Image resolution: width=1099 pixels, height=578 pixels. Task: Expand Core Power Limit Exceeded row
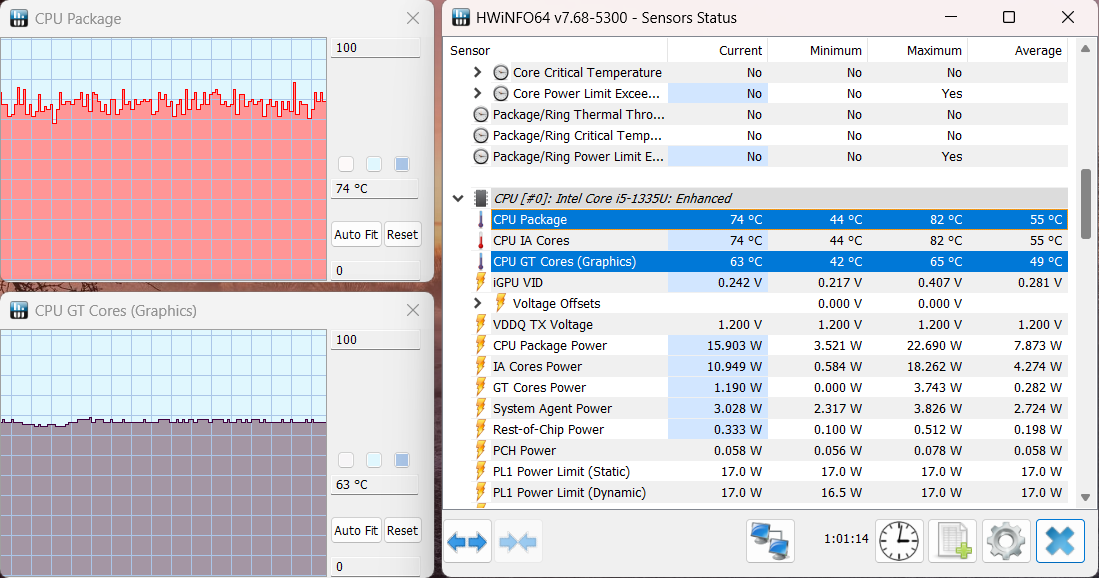[477, 93]
